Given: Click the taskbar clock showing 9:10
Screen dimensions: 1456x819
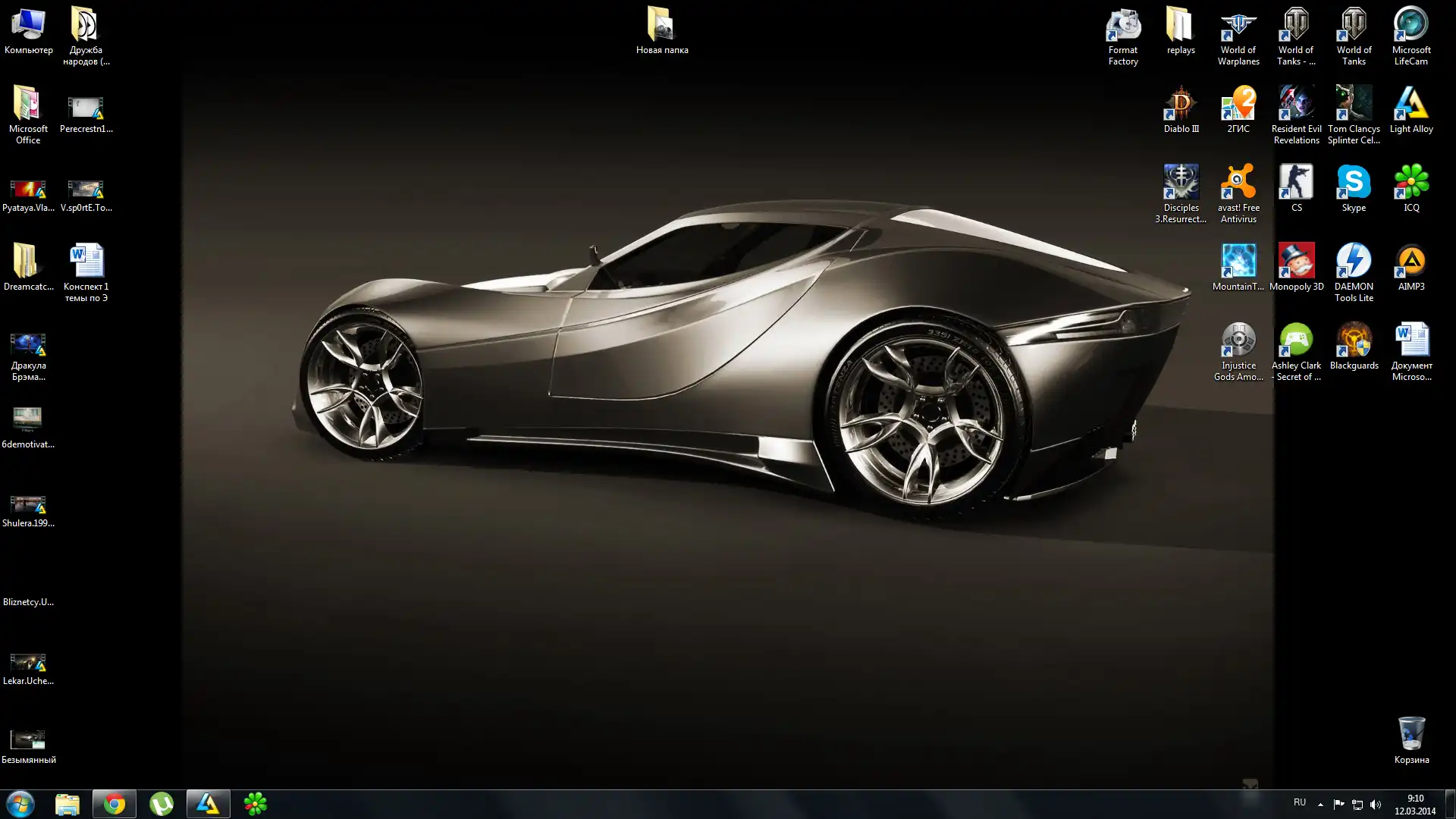Looking at the screenshot, I should click(1415, 805).
